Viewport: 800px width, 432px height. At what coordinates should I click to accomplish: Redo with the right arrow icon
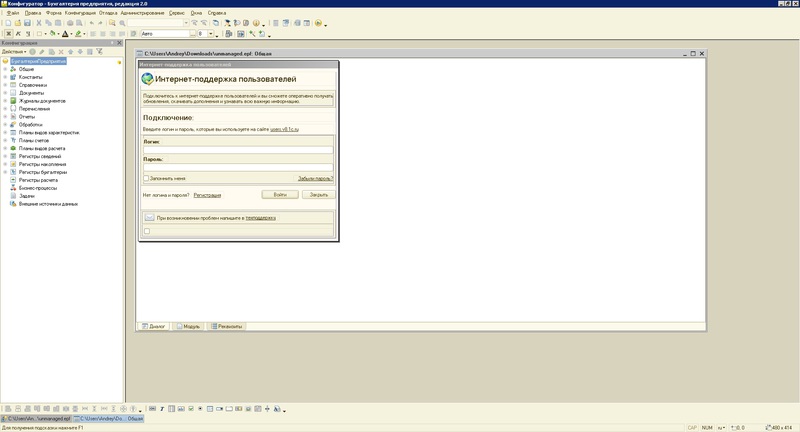[x=100, y=23]
